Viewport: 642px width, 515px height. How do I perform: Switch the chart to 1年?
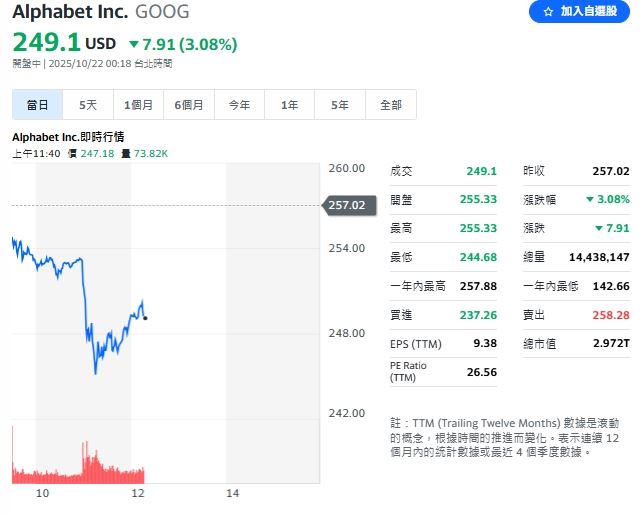[x=290, y=105]
